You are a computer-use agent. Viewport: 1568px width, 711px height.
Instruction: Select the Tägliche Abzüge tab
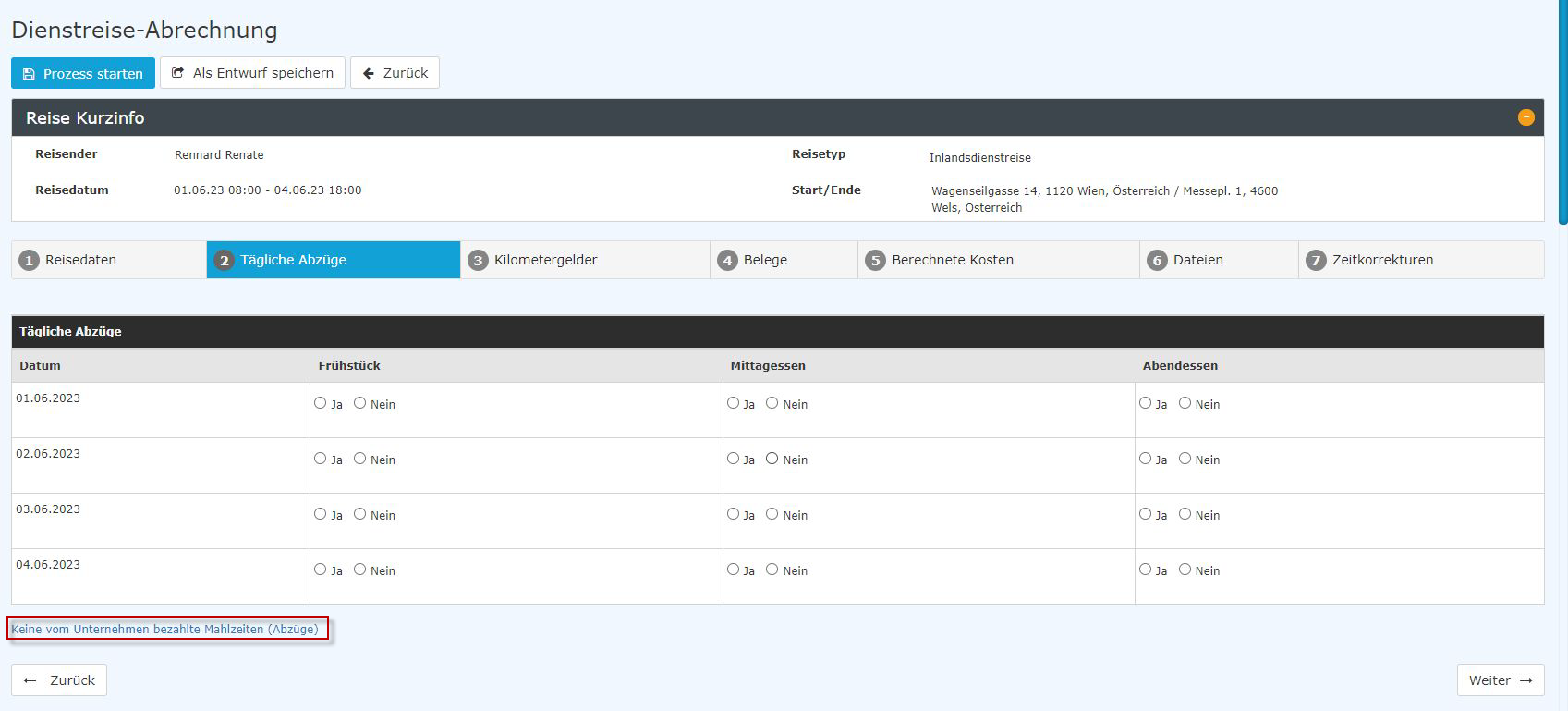pyautogui.click(x=334, y=260)
